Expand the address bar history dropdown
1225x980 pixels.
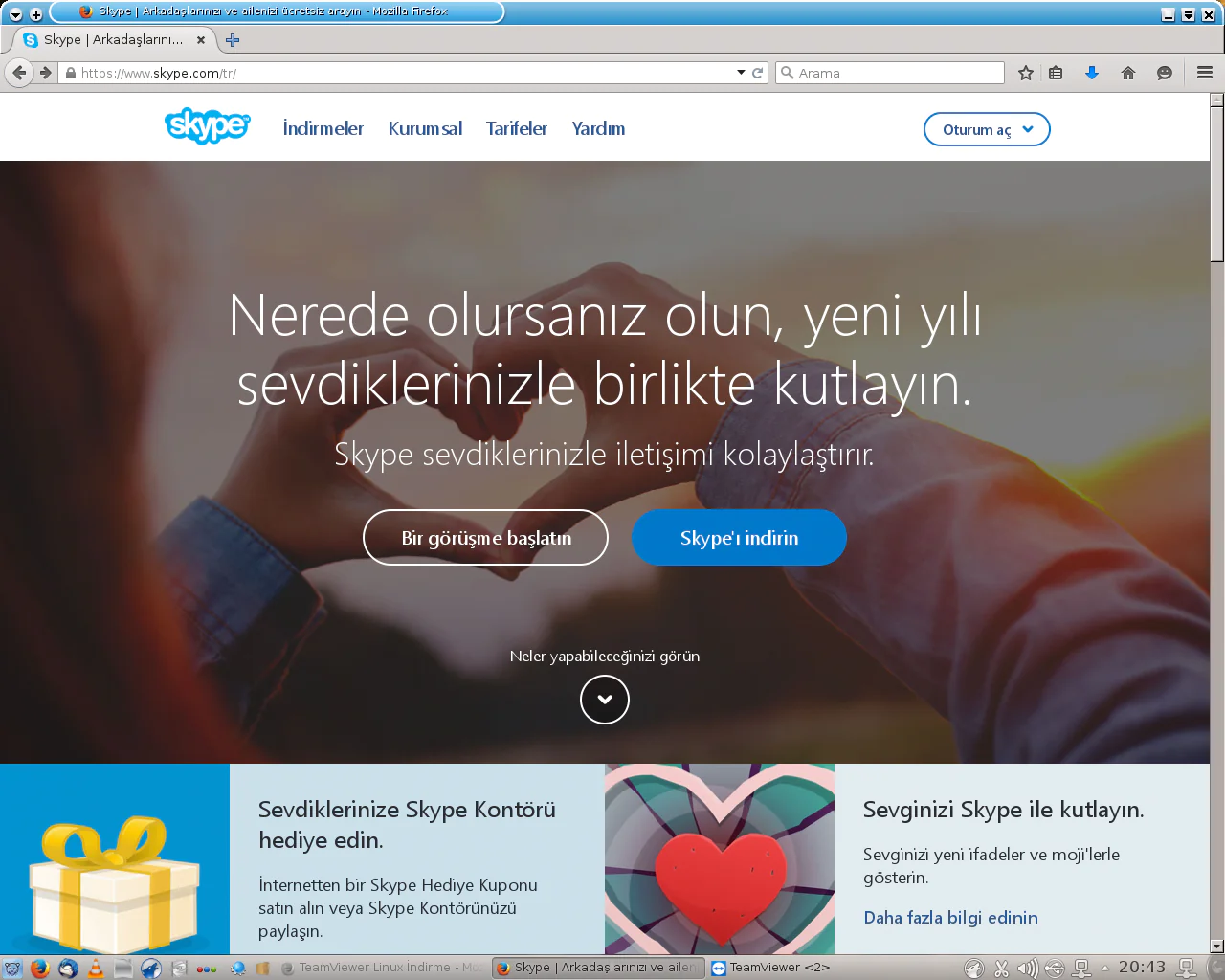740,72
